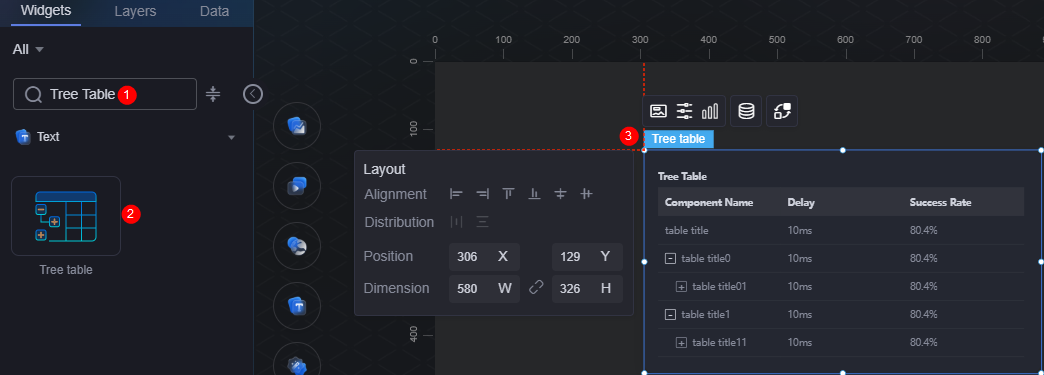
Task: Switch to the Data tab
Action: pyautogui.click(x=214, y=11)
